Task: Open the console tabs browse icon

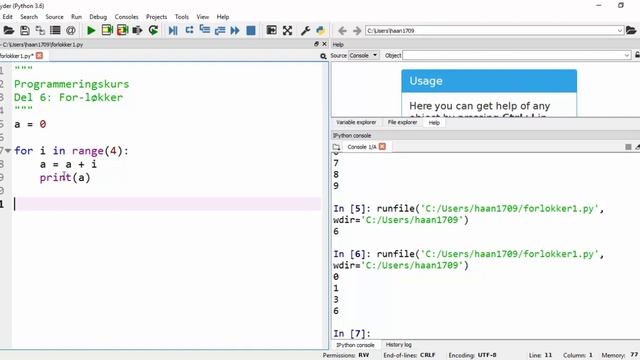Action: coord(336,147)
